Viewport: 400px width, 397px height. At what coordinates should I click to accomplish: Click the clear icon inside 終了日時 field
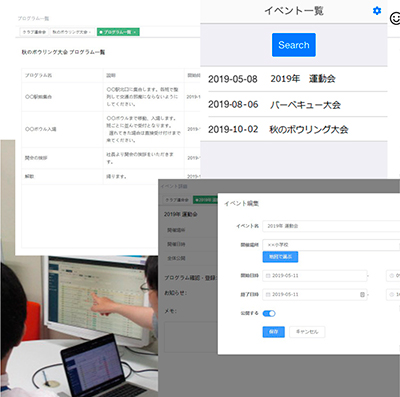pos(362,295)
